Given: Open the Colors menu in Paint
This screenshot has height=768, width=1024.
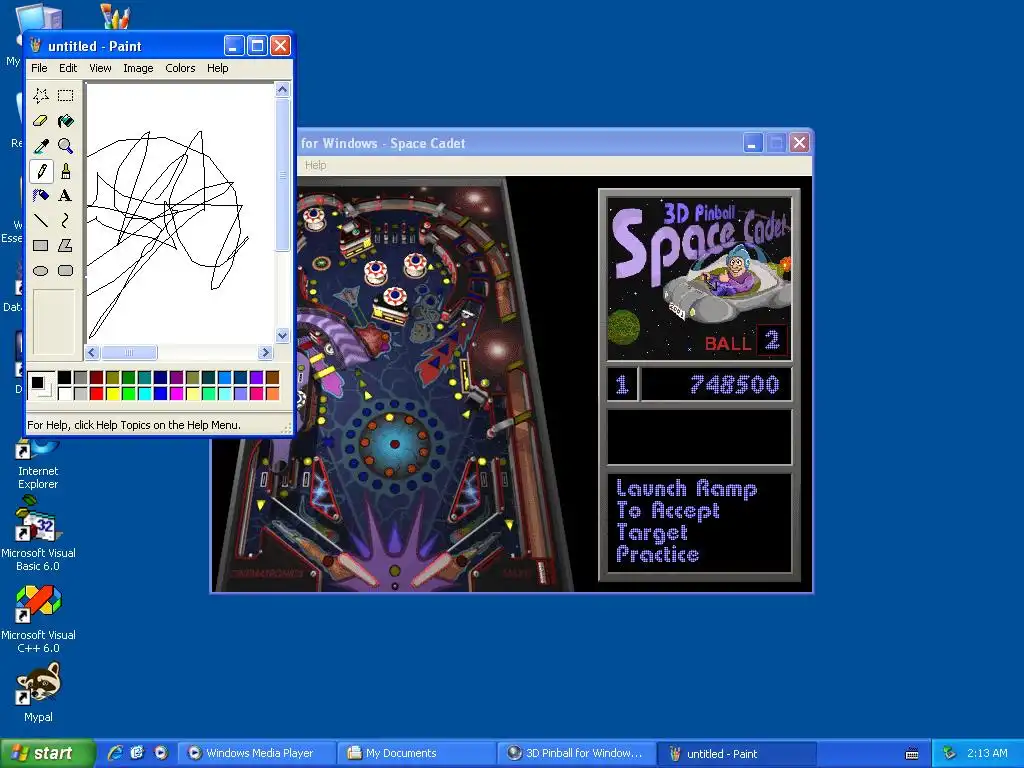Looking at the screenshot, I should point(180,68).
